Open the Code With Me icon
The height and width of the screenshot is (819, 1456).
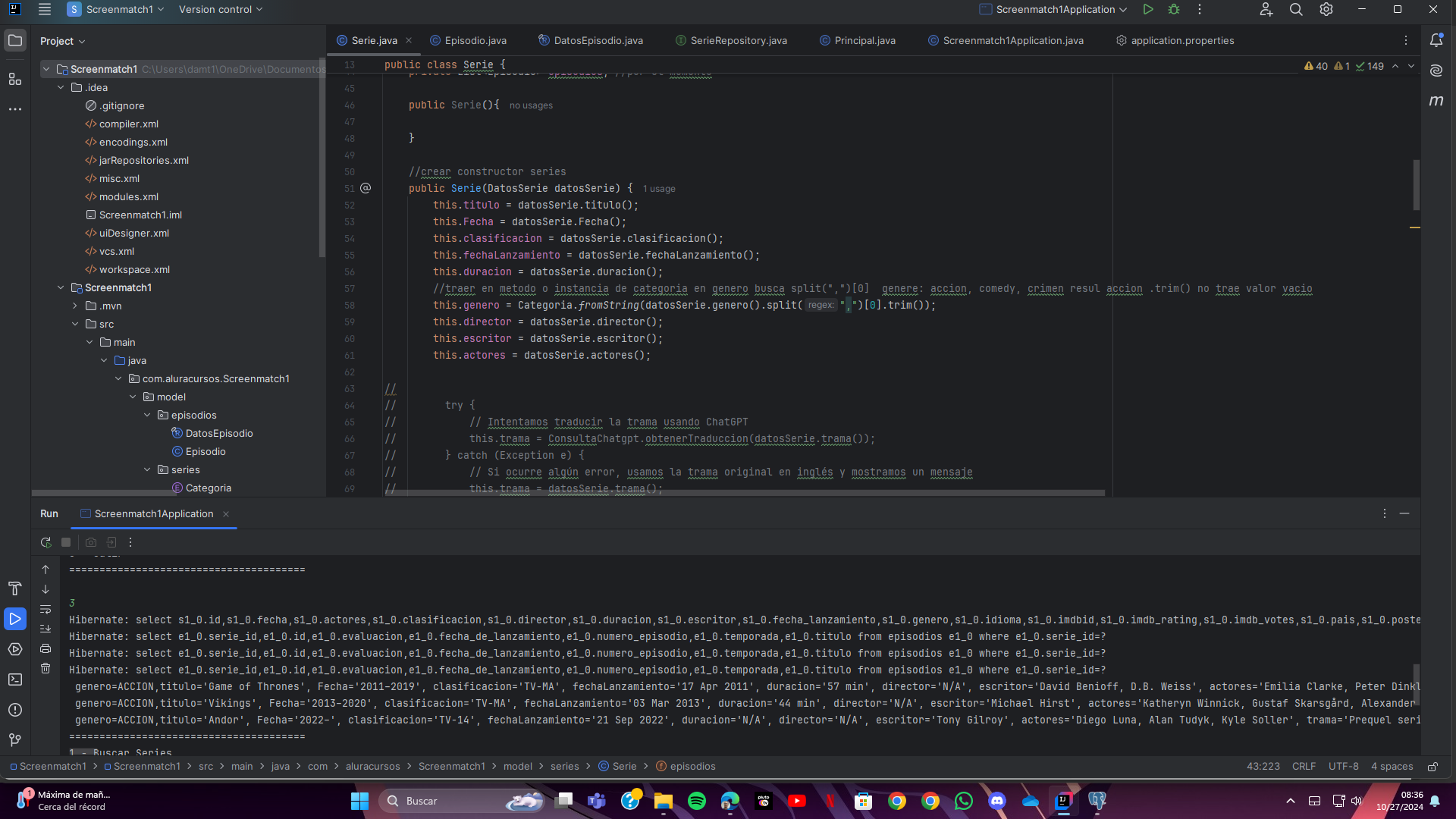[1266, 9]
